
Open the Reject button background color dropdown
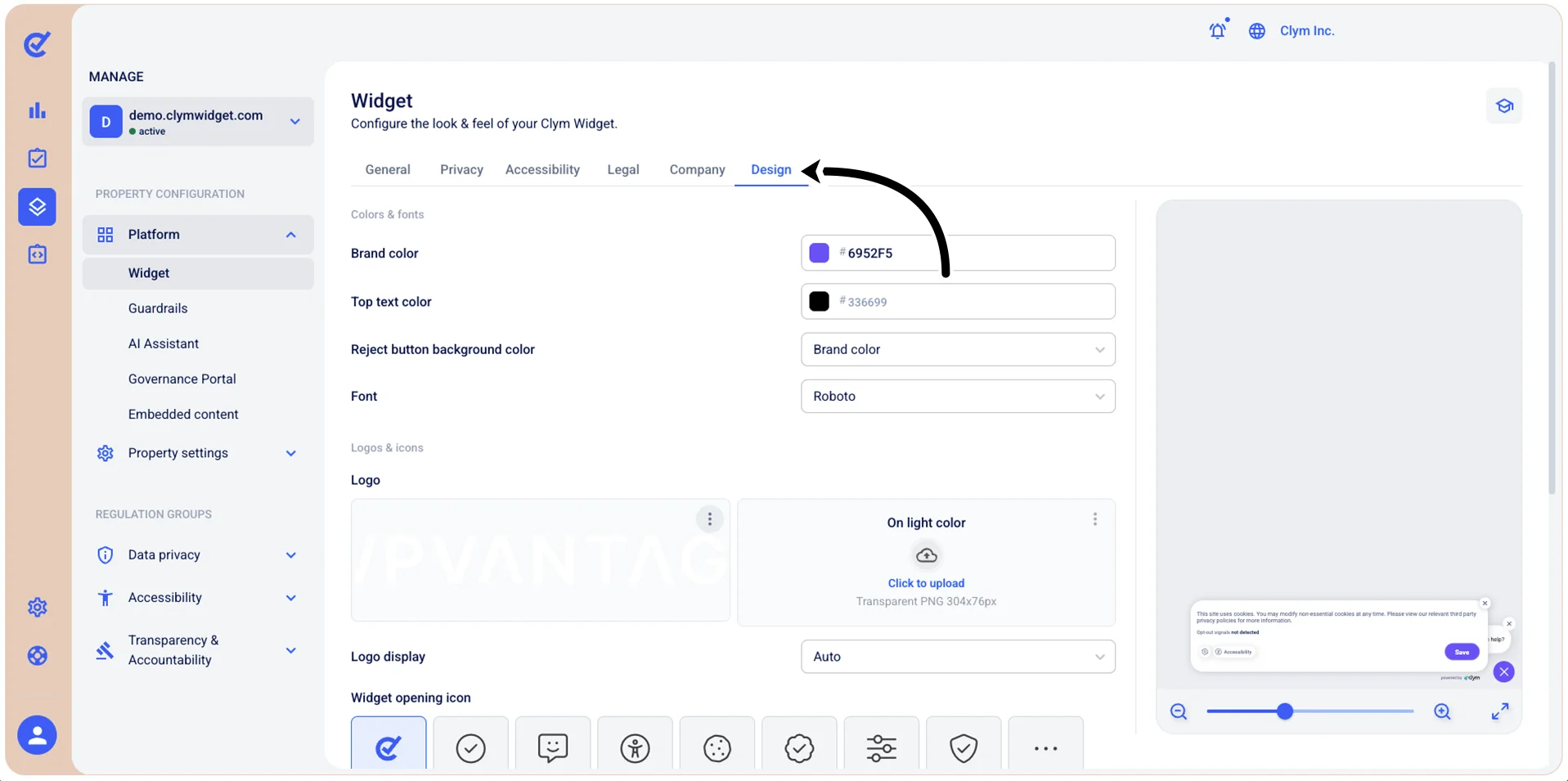click(958, 349)
